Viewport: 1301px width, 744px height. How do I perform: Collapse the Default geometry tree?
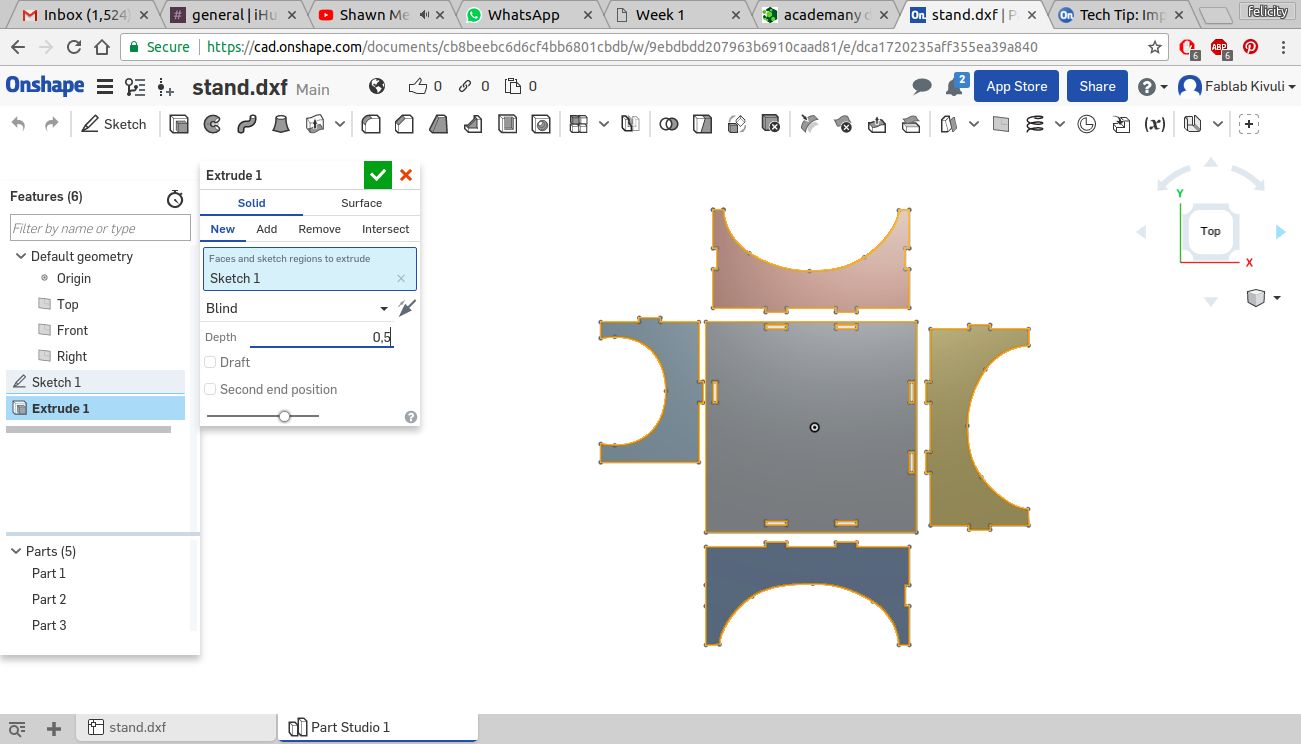(x=20, y=256)
